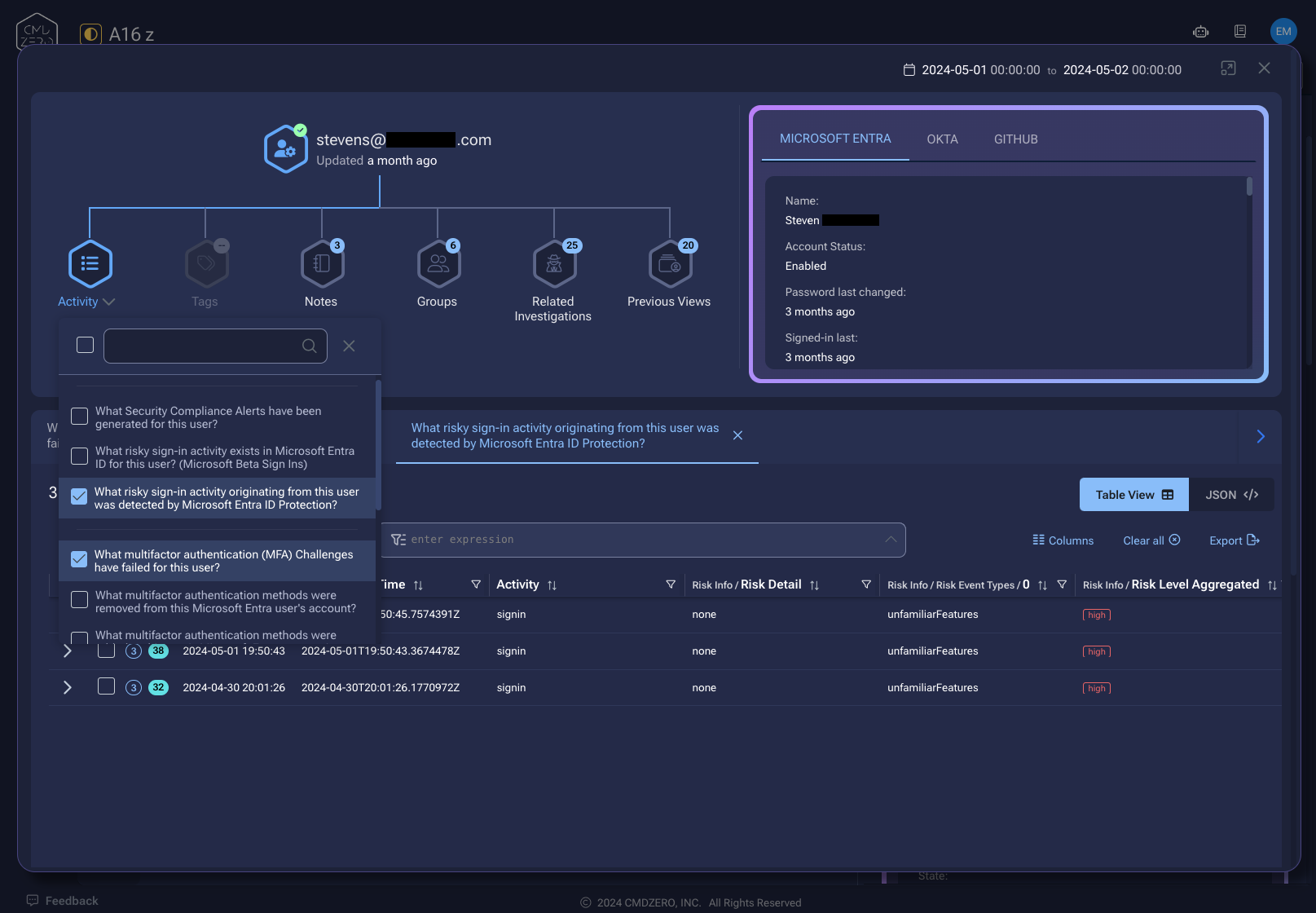The width and height of the screenshot is (1316, 913).
Task: Uncheck the MFA Challenges failed question
Action: (79, 559)
